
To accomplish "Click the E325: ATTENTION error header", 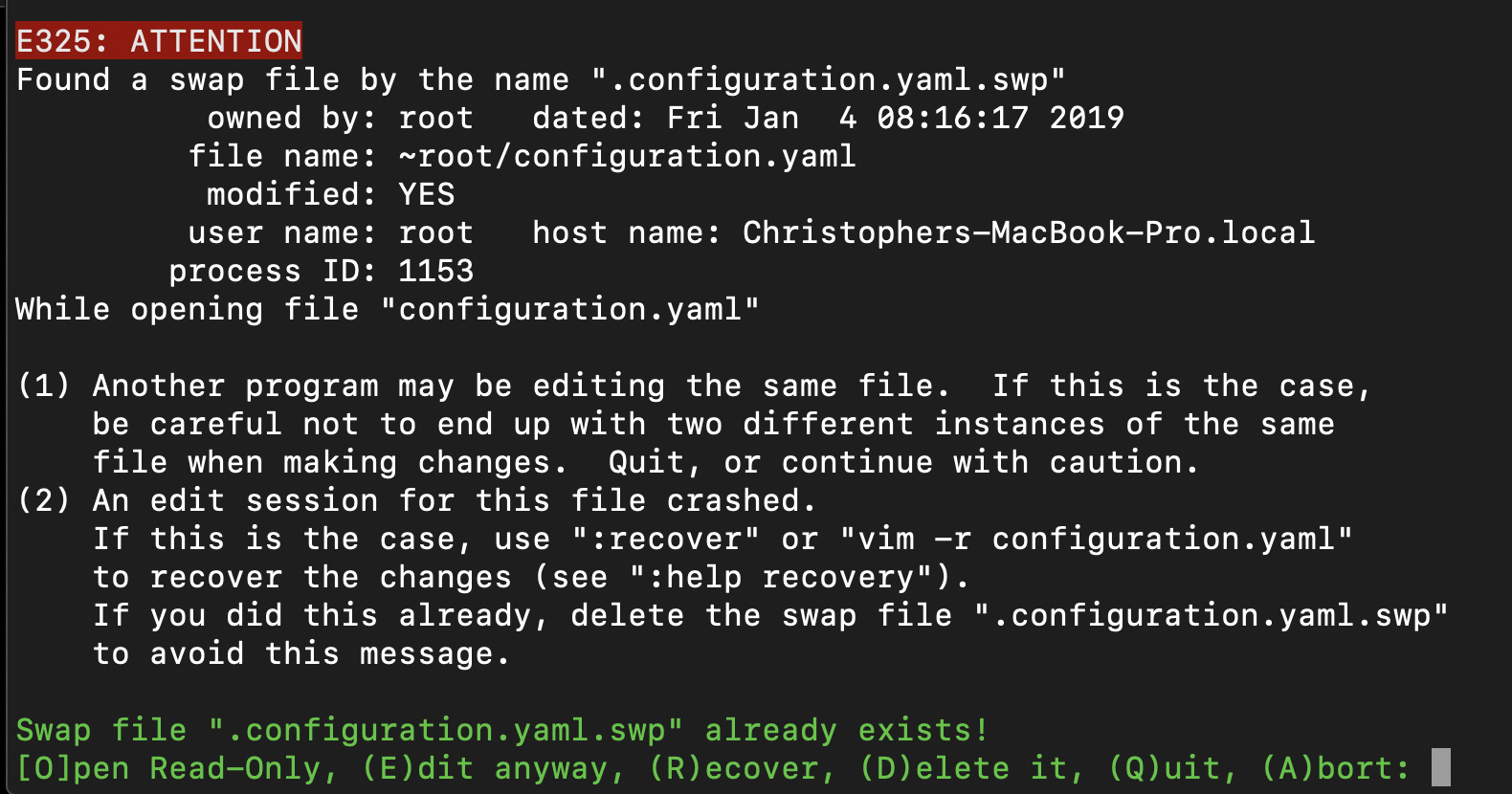I will (159, 41).
